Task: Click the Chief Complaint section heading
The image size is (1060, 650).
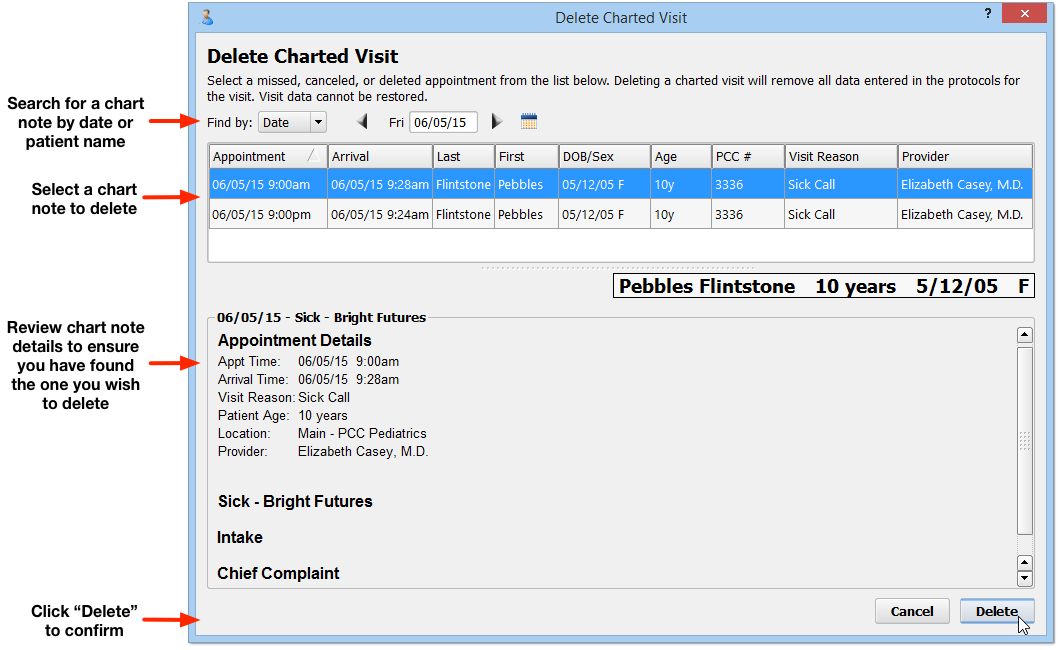Action: point(278,573)
